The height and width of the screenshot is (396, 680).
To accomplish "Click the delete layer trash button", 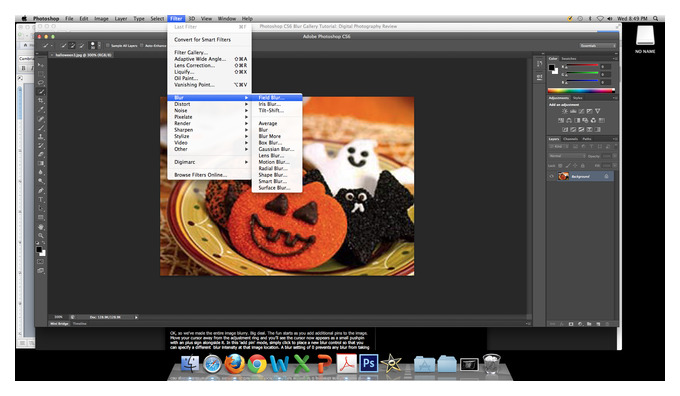I will pos(607,324).
